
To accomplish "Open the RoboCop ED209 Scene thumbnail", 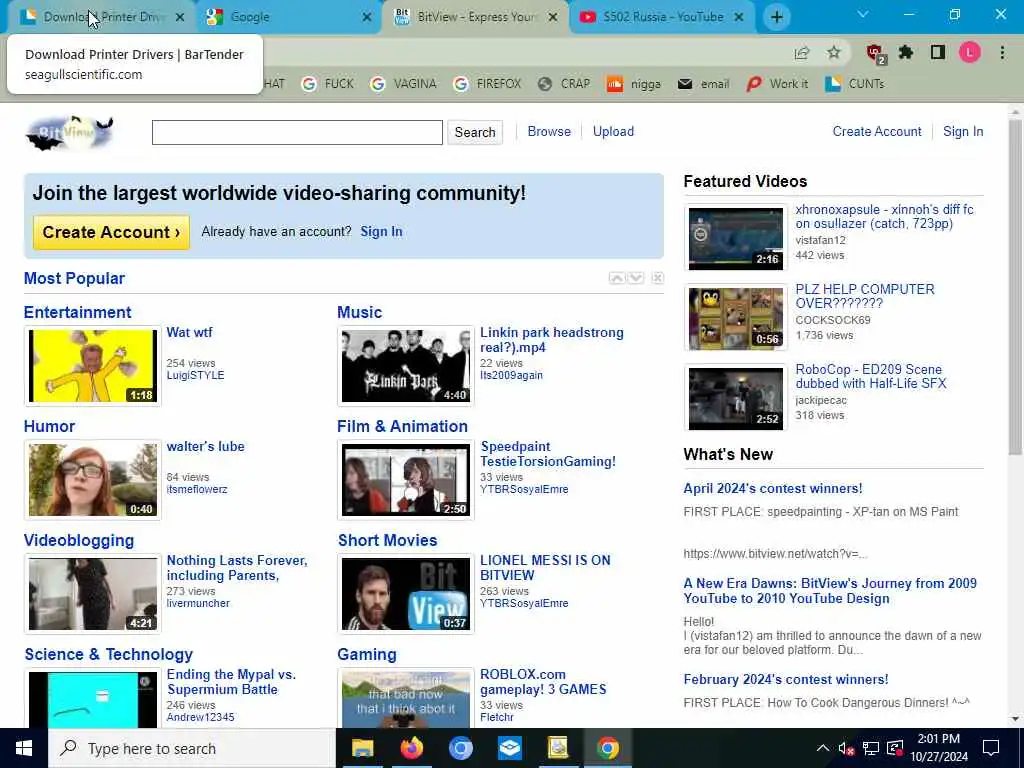I will (x=735, y=398).
